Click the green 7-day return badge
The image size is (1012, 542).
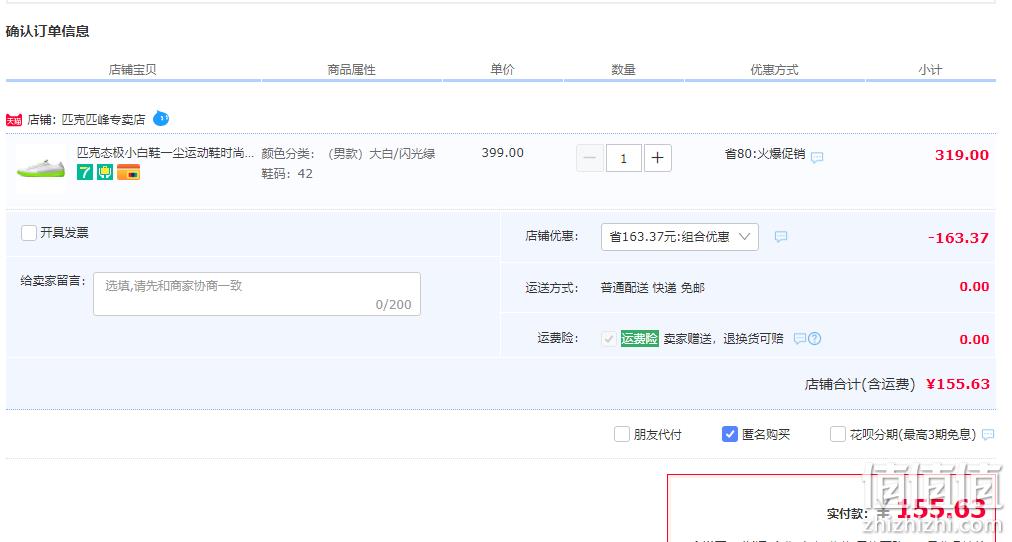pos(85,172)
